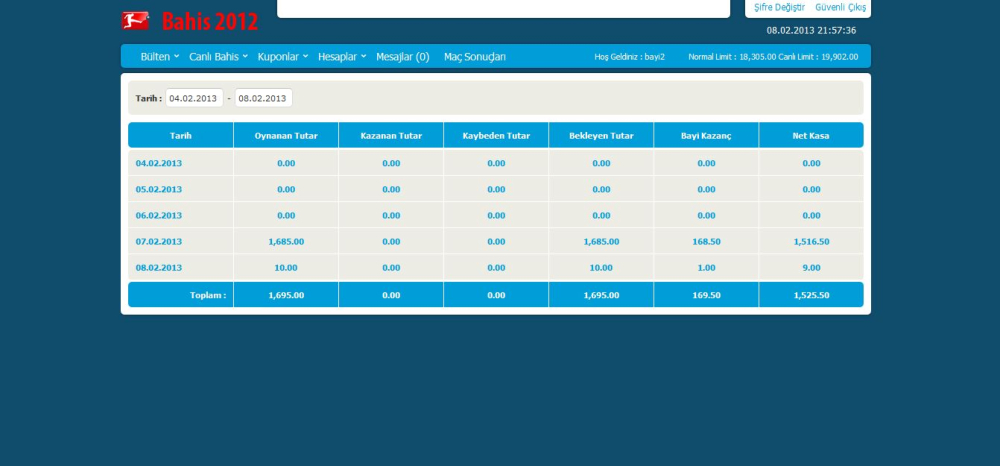The image size is (1000, 466).
Task: Focus the start date field 04.02.2013
Action: (x=195, y=98)
